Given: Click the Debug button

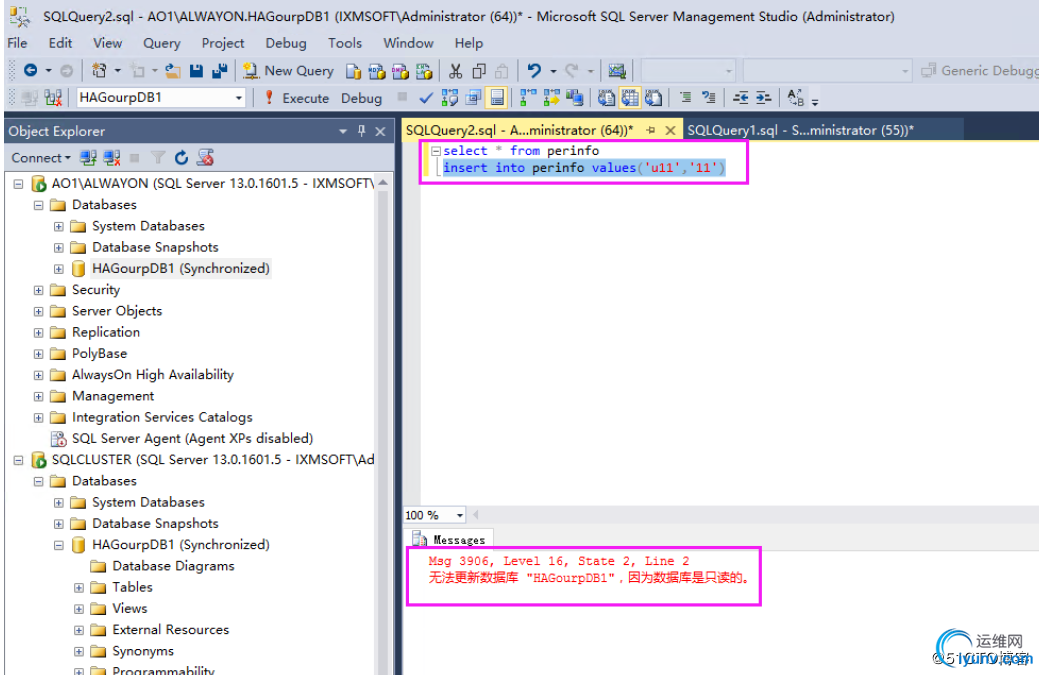Looking at the screenshot, I should 361,98.
